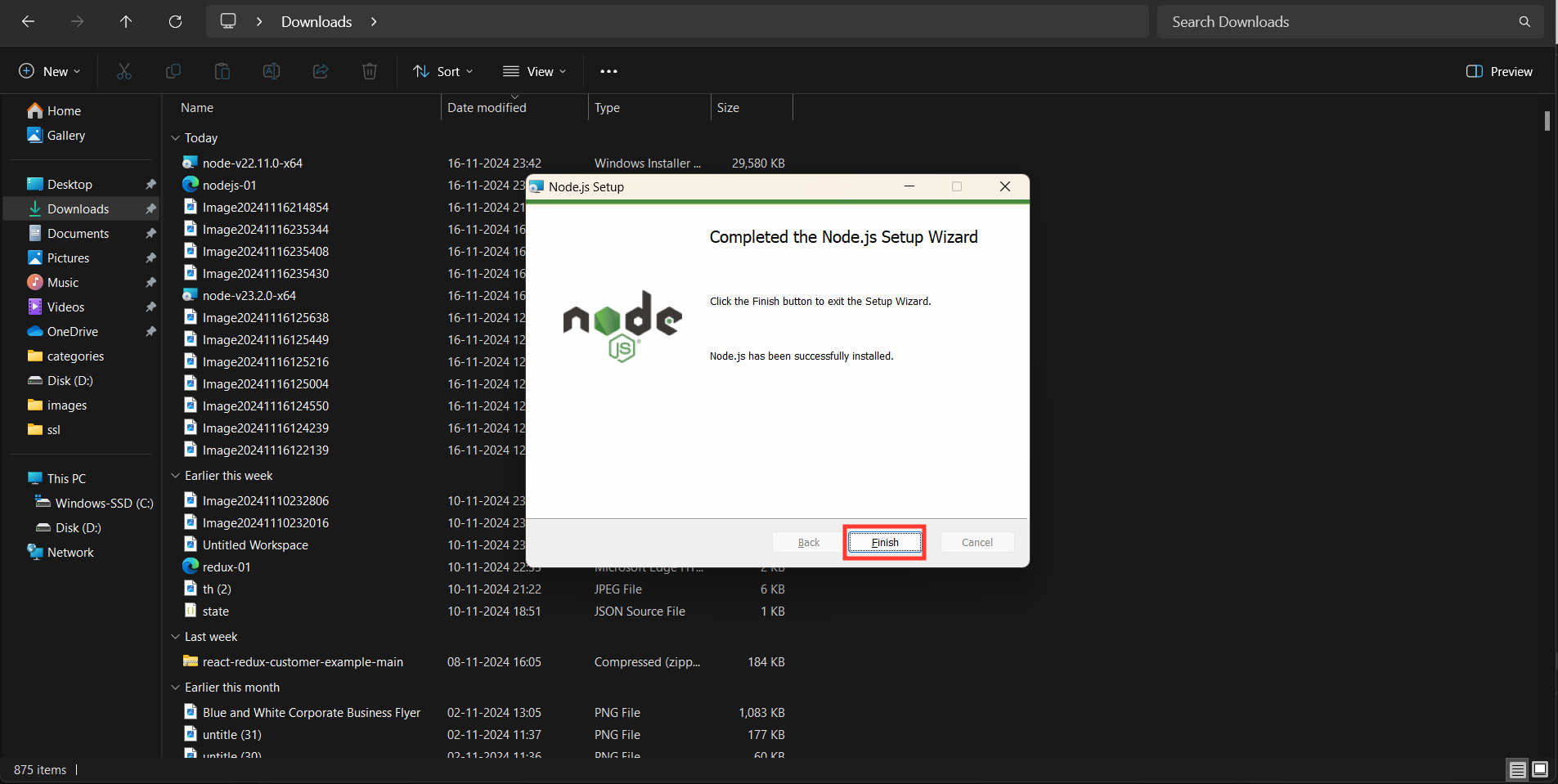Switch to large thumbnails view icon in status bar
The width and height of the screenshot is (1558, 784).
pyautogui.click(x=1540, y=769)
